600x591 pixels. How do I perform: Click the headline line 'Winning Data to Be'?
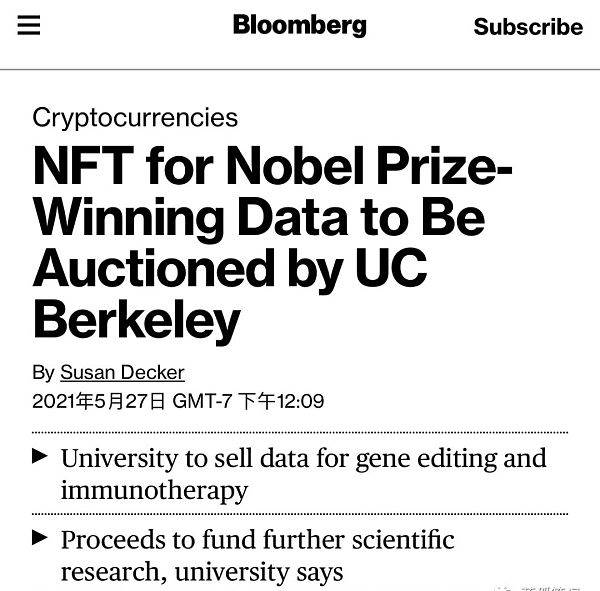point(259,217)
